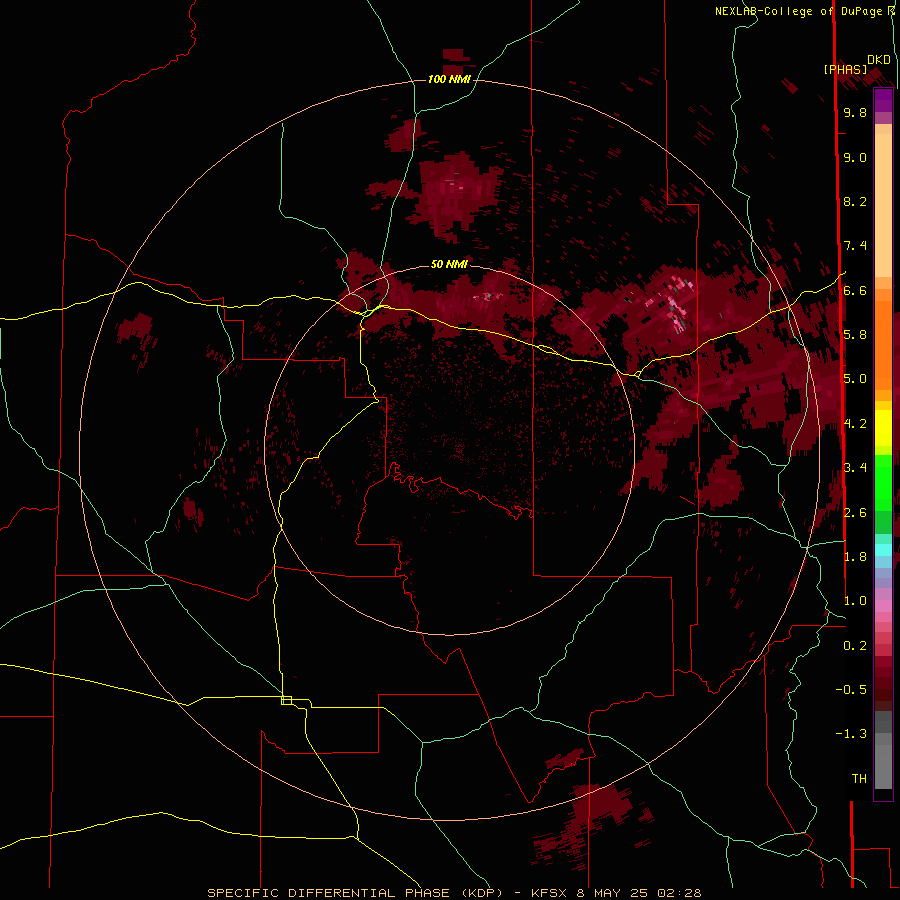Click the 7.4 scale value
Image resolution: width=900 pixels, height=900 pixels.
pyautogui.click(x=855, y=246)
